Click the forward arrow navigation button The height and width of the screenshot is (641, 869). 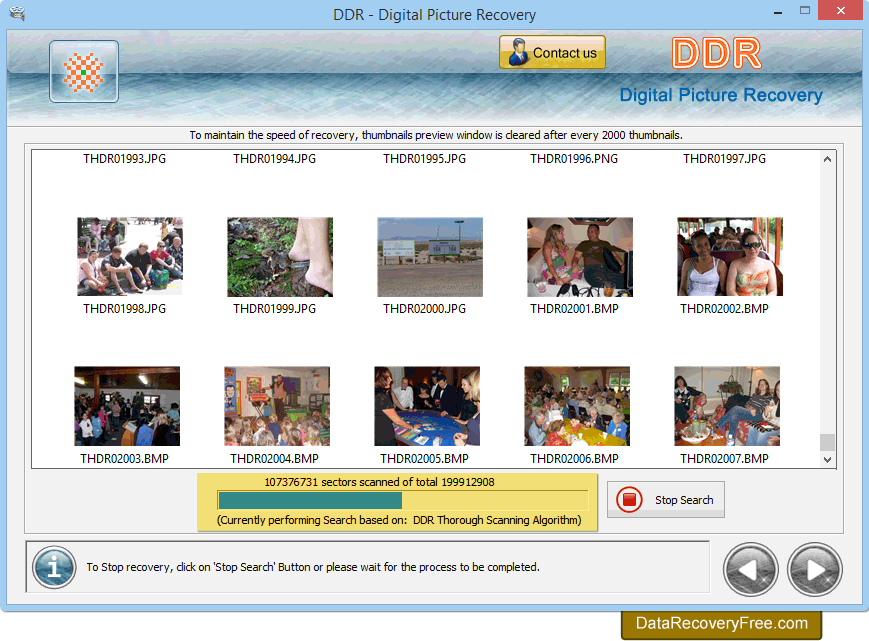[x=815, y=569]
